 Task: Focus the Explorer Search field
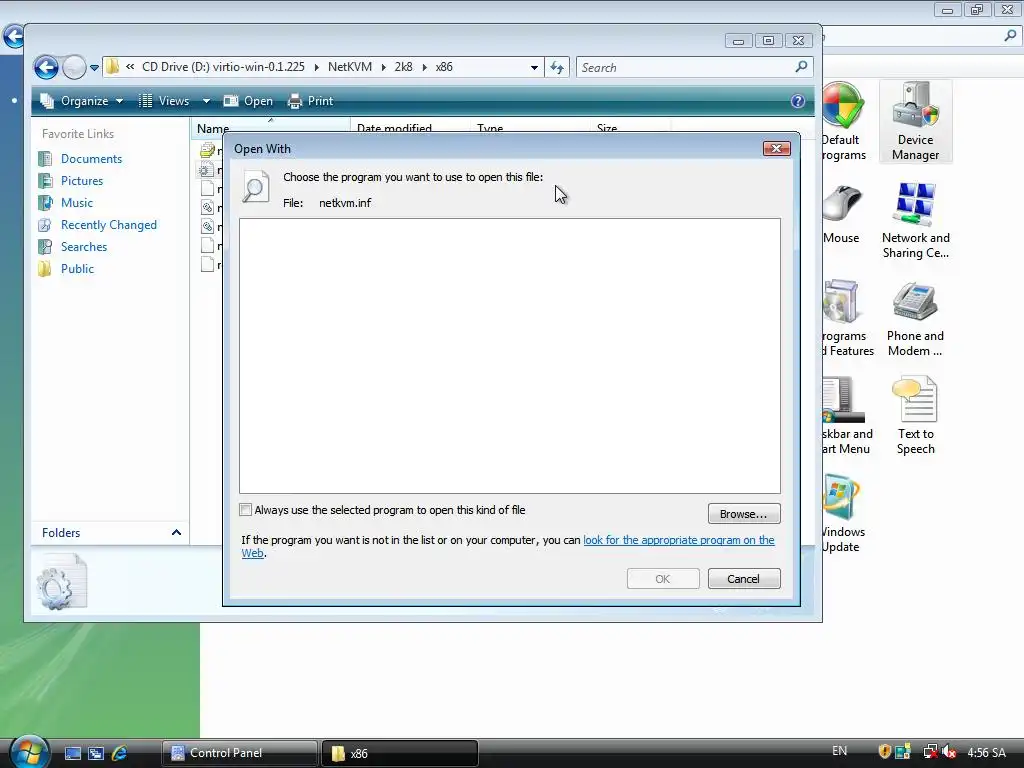(686, 67)
